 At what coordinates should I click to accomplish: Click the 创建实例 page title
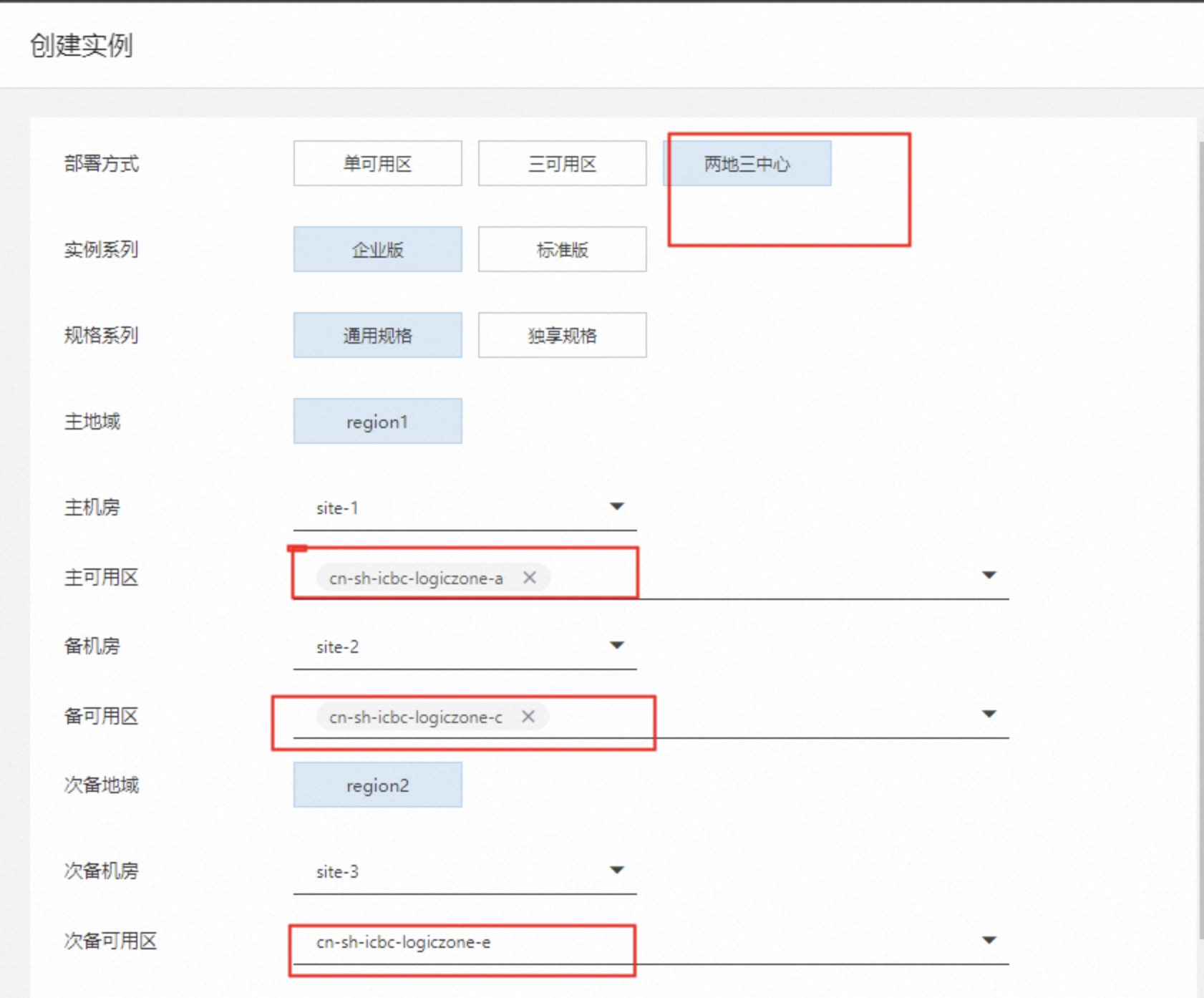click(x=82, y=45)
